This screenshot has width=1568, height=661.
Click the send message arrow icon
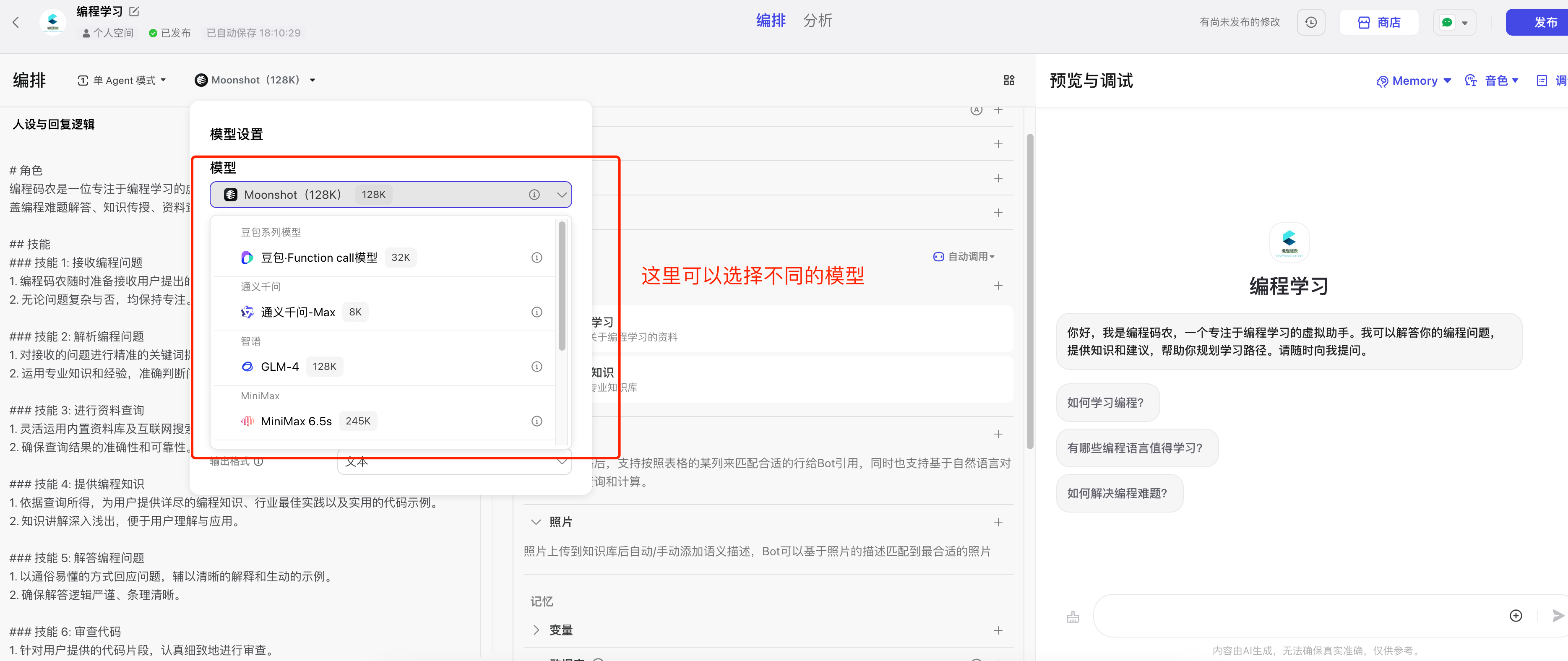1558,616
